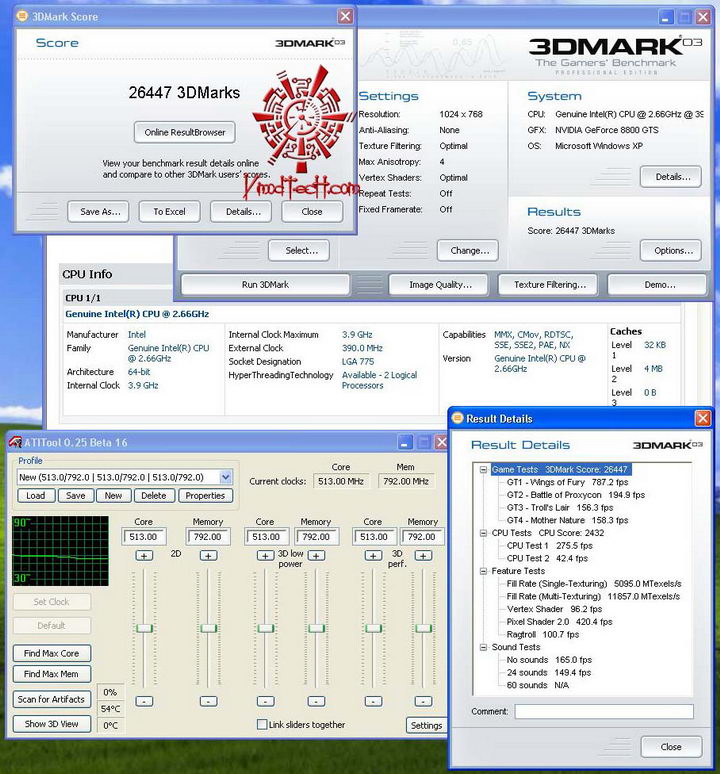Collapse the CPU Tests tree node
This screenshot has width=720, height=774.
pos(484,533)
